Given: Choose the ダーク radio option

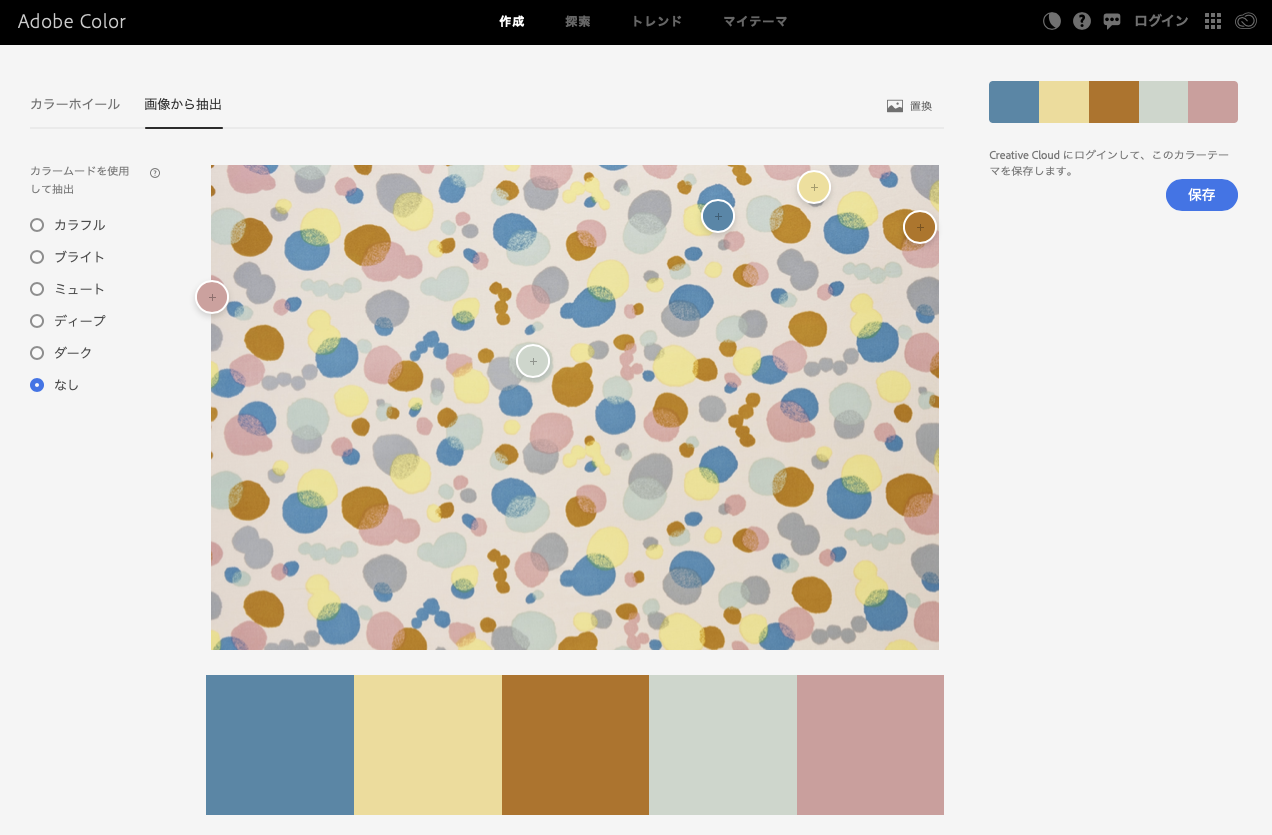Looking at the screenshot, I should pos(37,353).
